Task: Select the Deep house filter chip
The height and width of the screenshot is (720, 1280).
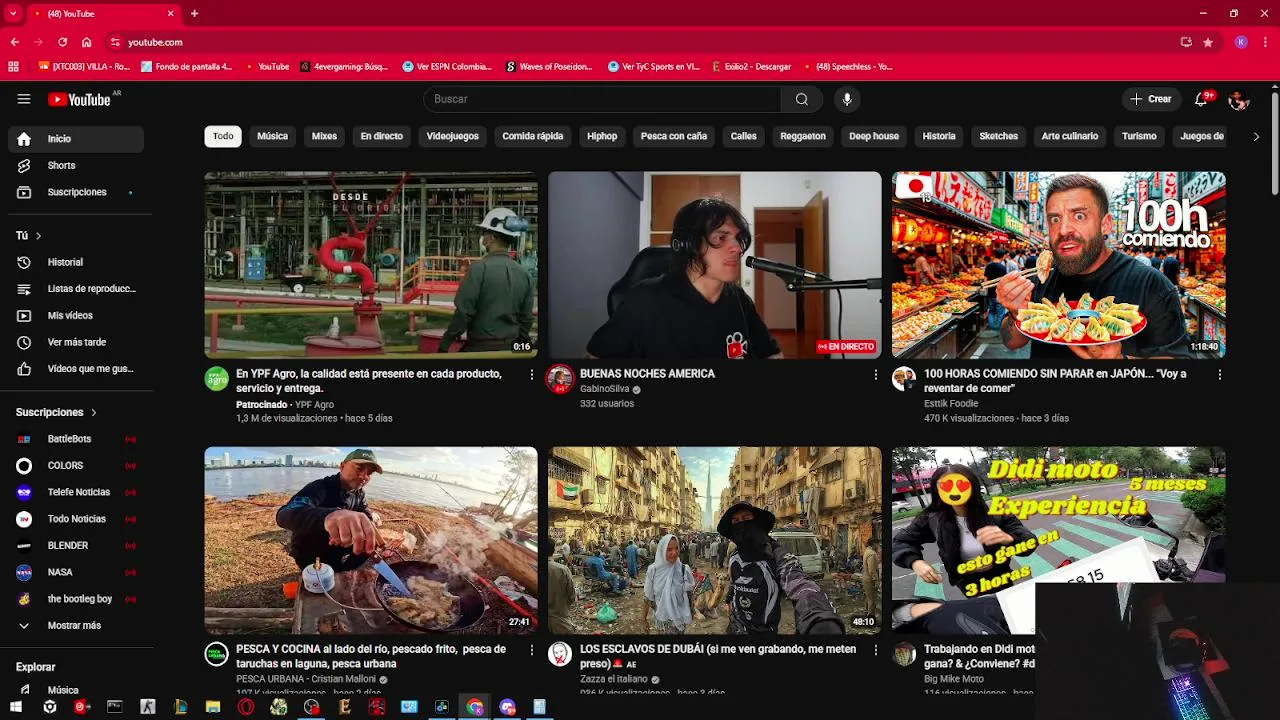Action: point(874,136)
